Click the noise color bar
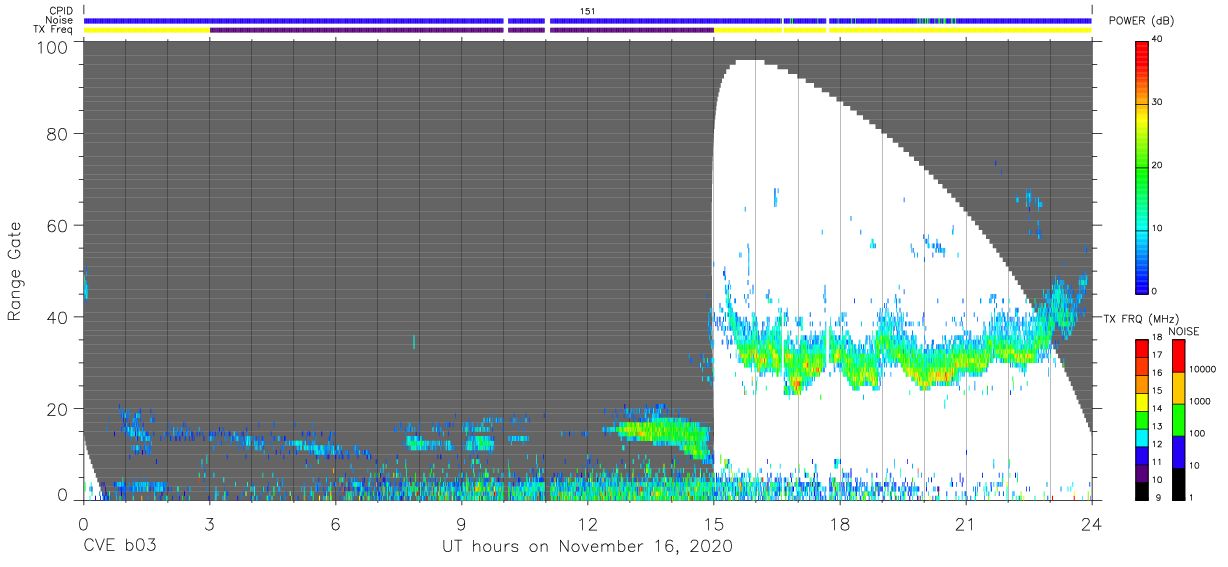Image resolution: width=1228 pixels, height=567 pixels. (x=1178, y=419)
